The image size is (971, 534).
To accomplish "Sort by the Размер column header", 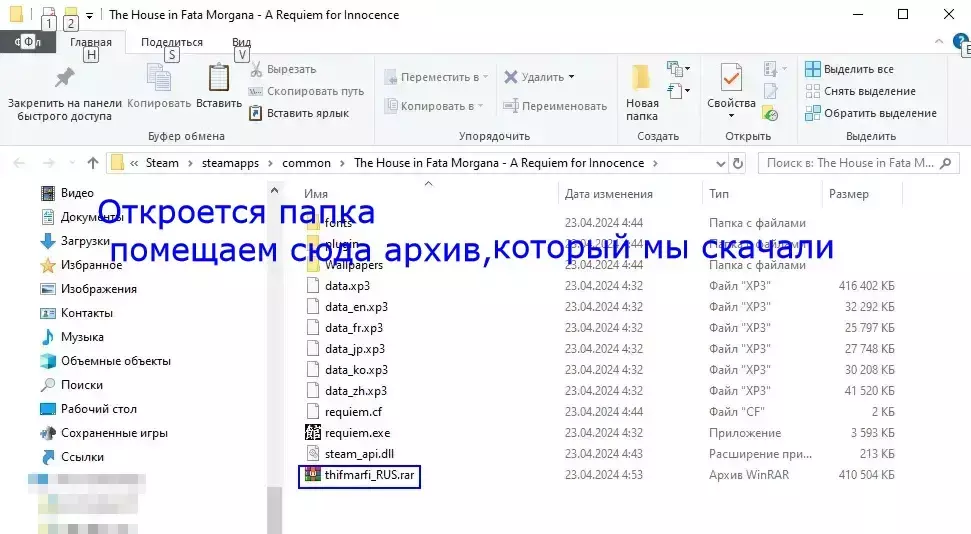I will (x=848, y=194).
